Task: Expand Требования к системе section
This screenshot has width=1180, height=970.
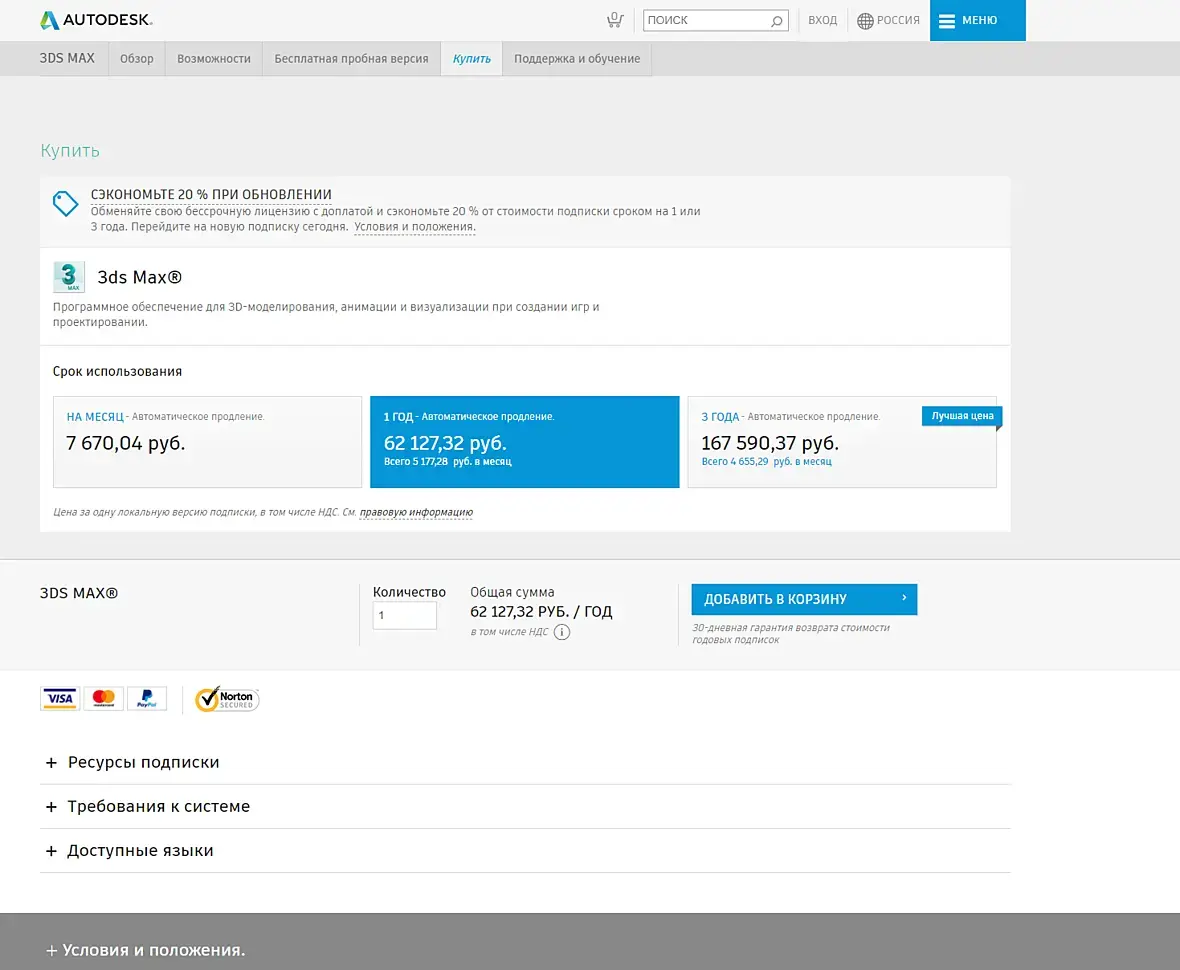Action: (525, 807)
